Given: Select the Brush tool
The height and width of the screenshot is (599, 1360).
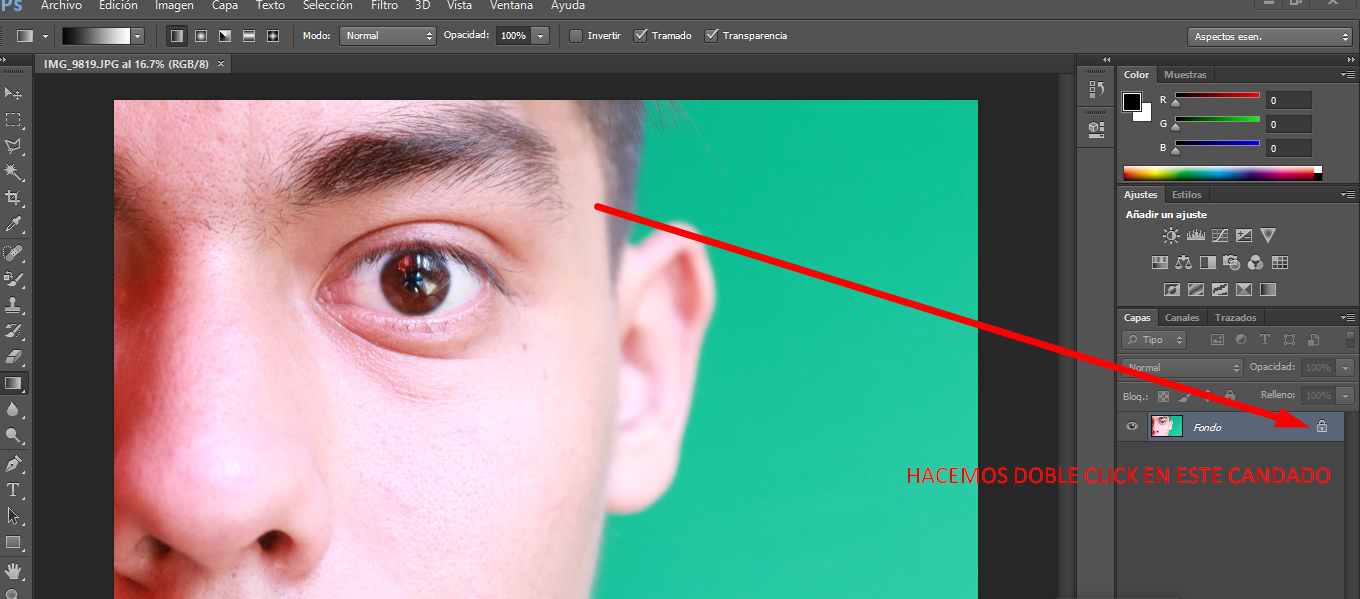Looking at the screenshot, I should 14,278.
